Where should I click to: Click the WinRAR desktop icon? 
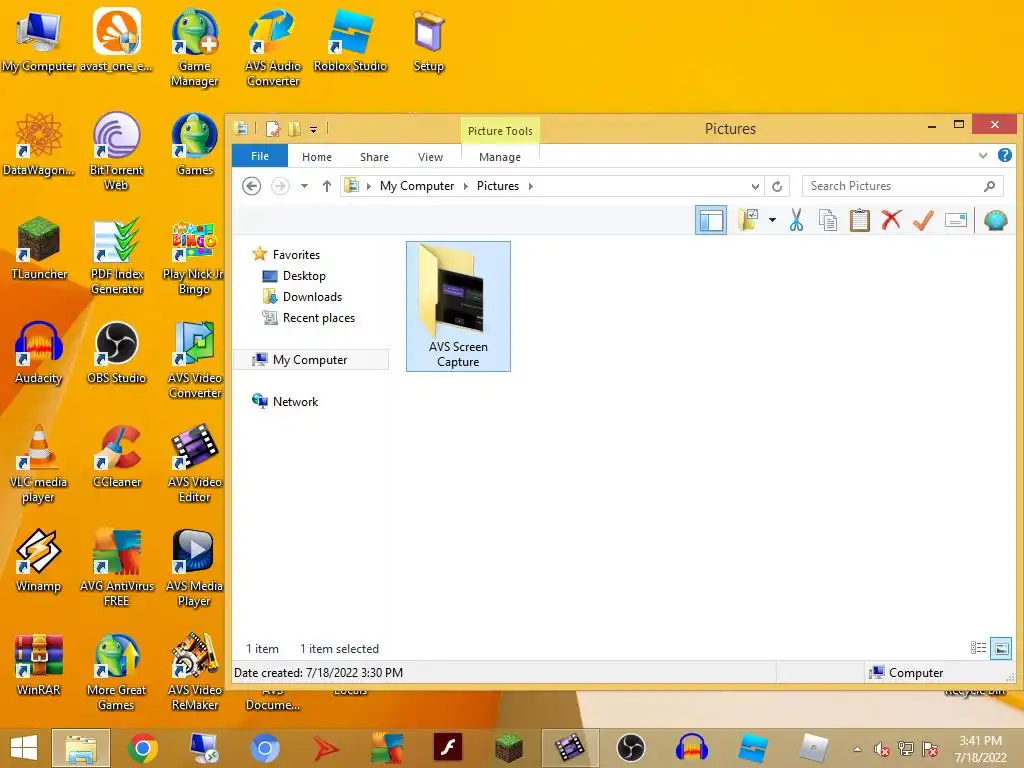[39, 665]
